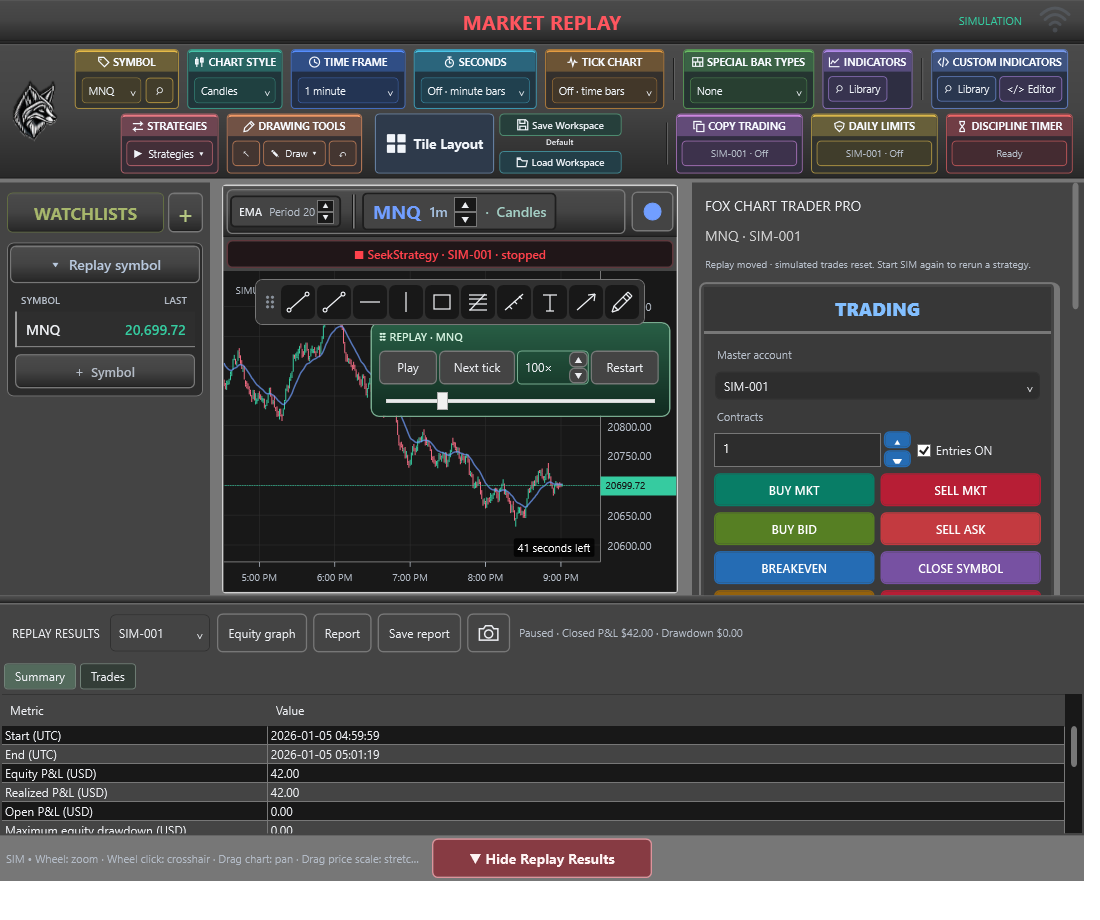This screenshot has width=1100, height=920.
Task: Collapse the Replay symbol watchlist
Action: tap(105, 265)
